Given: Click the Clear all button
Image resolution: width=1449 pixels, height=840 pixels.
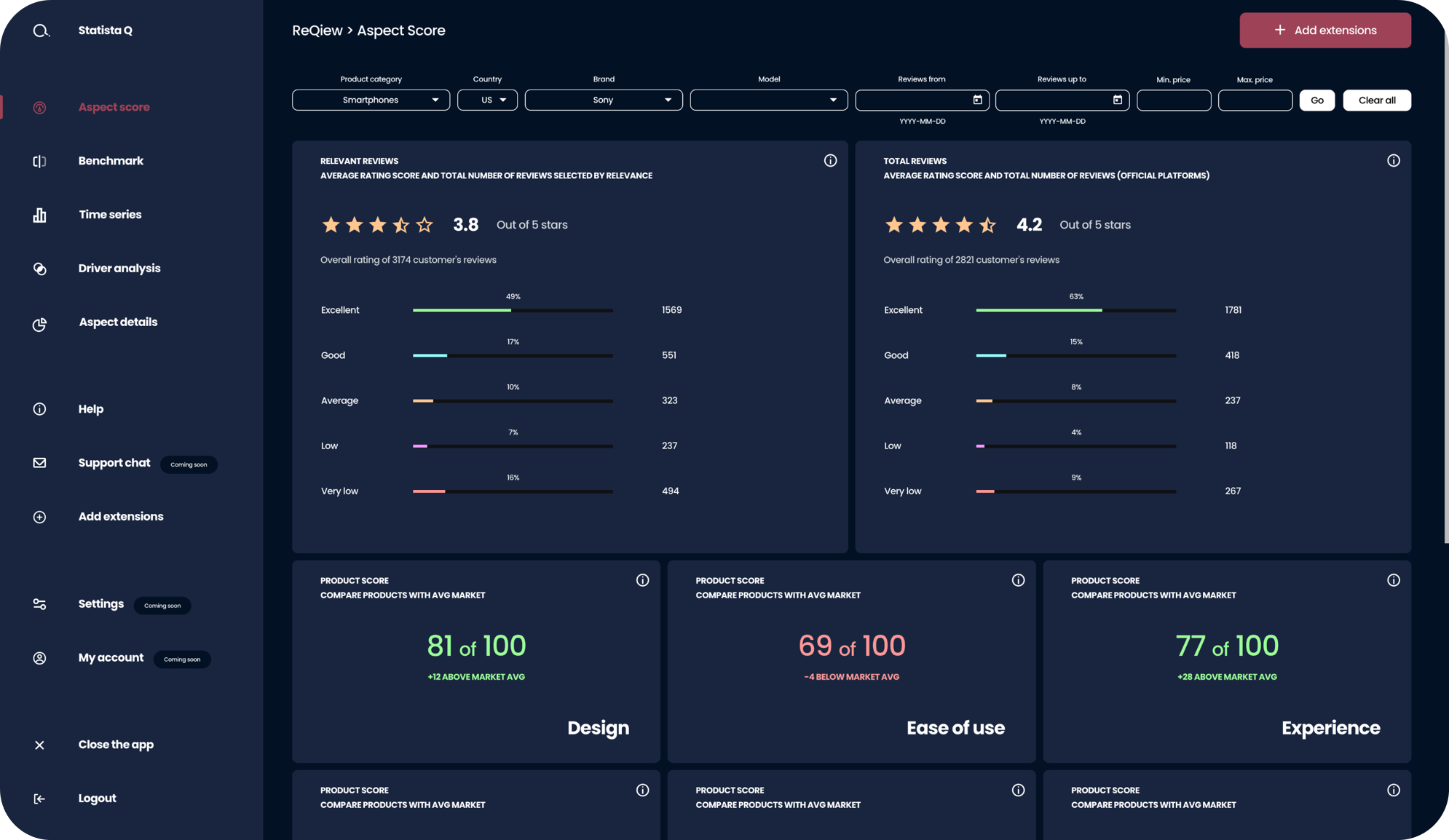Looking at the screenshot, I should [1376, 100].
